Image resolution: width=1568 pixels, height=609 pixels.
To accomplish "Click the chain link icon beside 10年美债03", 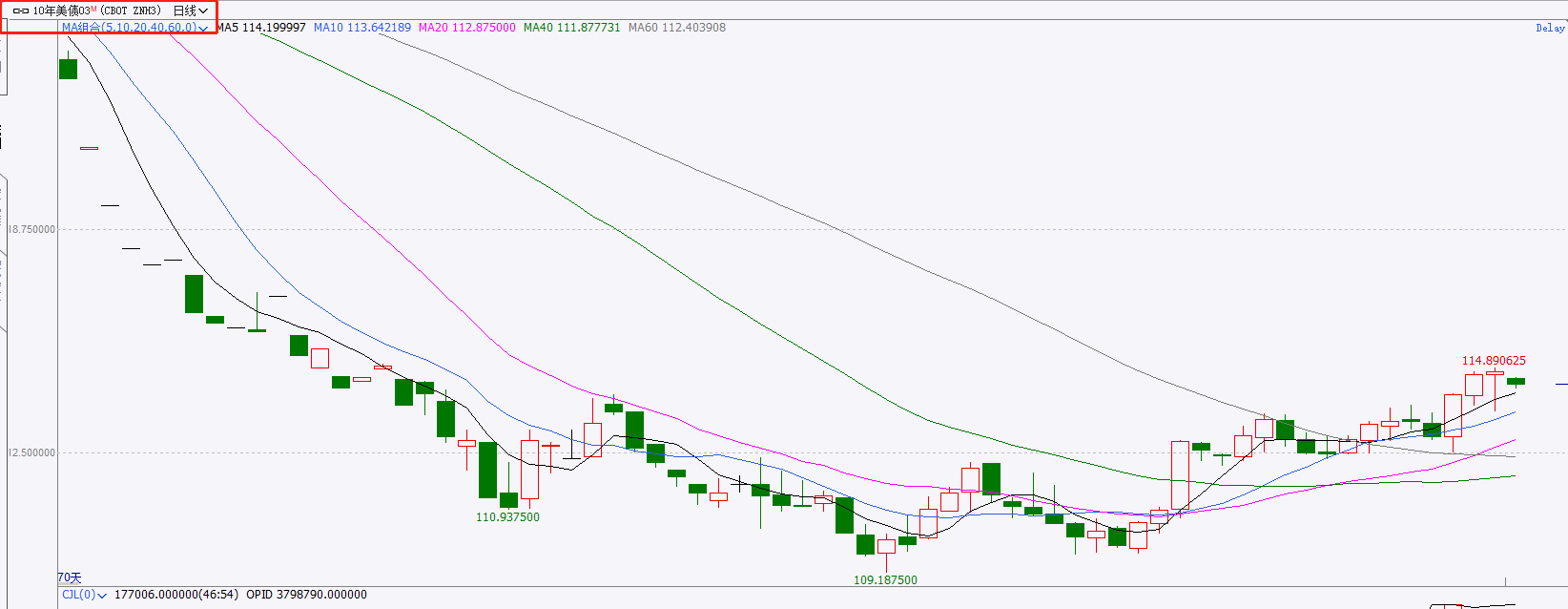I will pos(20,10).
